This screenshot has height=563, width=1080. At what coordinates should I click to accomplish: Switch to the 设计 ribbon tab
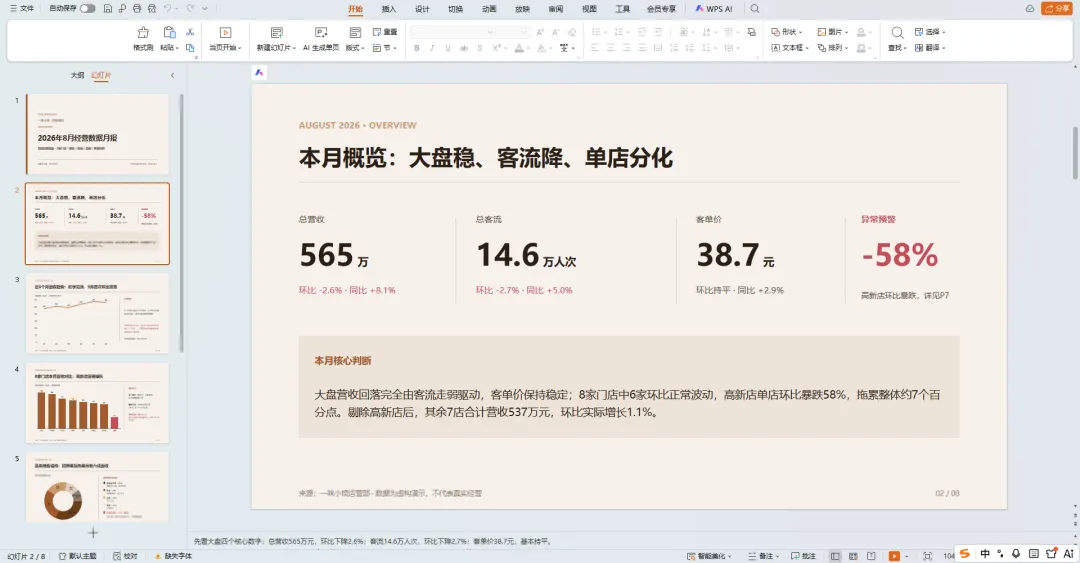tap(422, 9)
